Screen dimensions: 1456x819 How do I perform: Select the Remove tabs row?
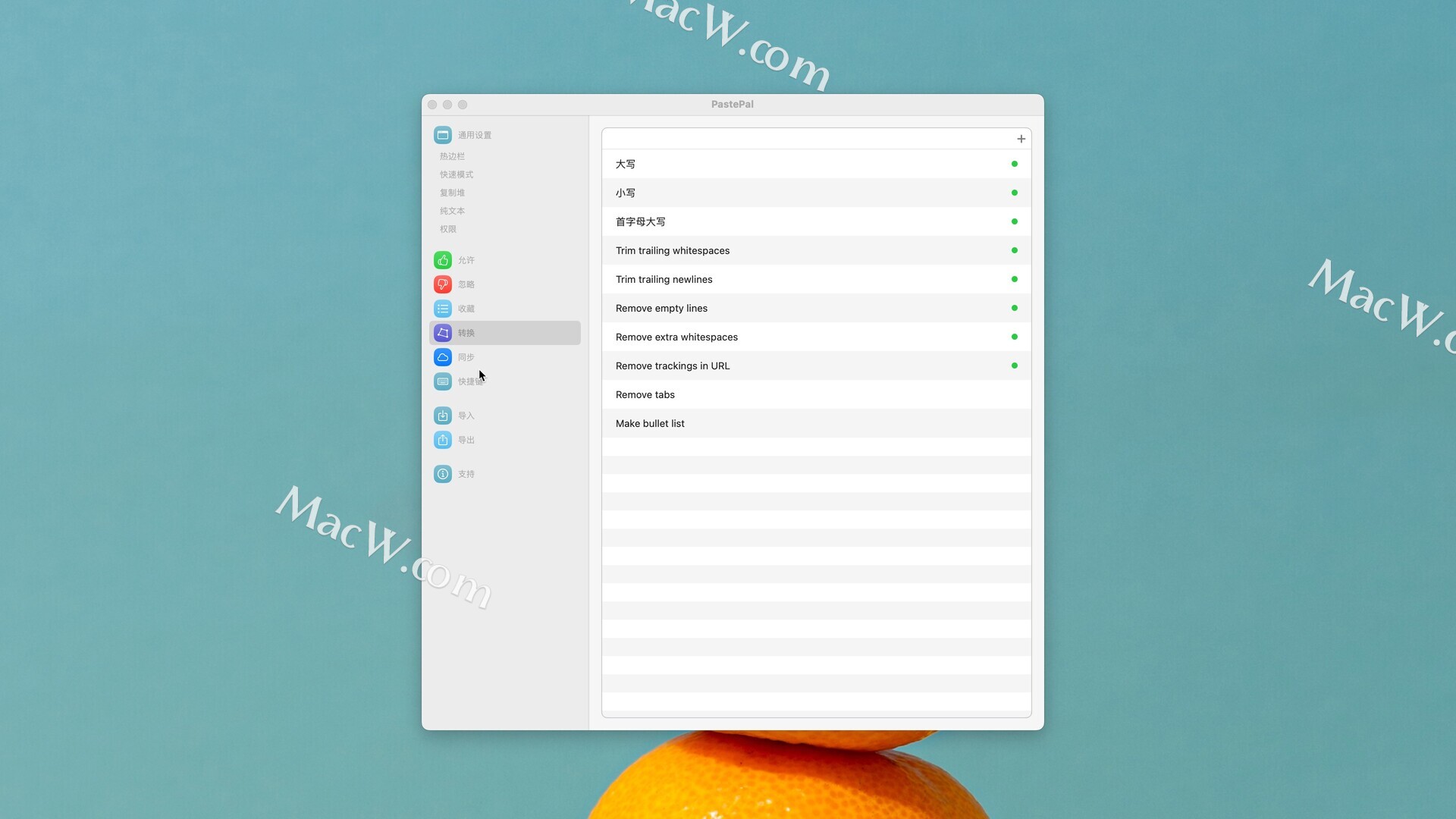point(816,394)
